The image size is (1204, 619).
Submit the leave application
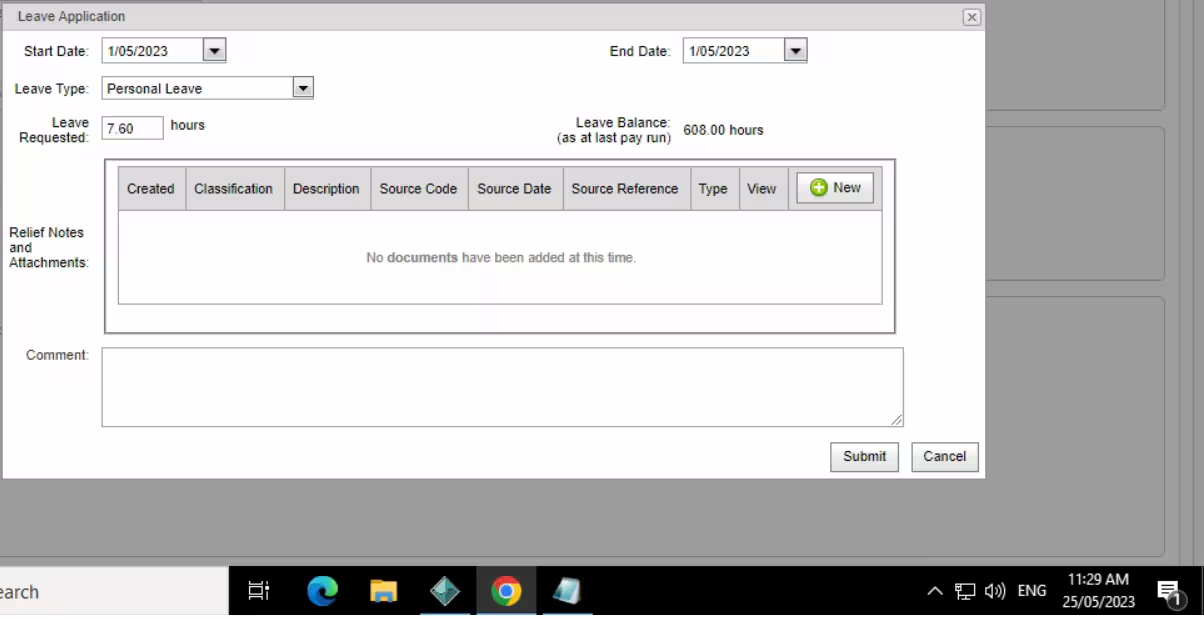[864, 457]
